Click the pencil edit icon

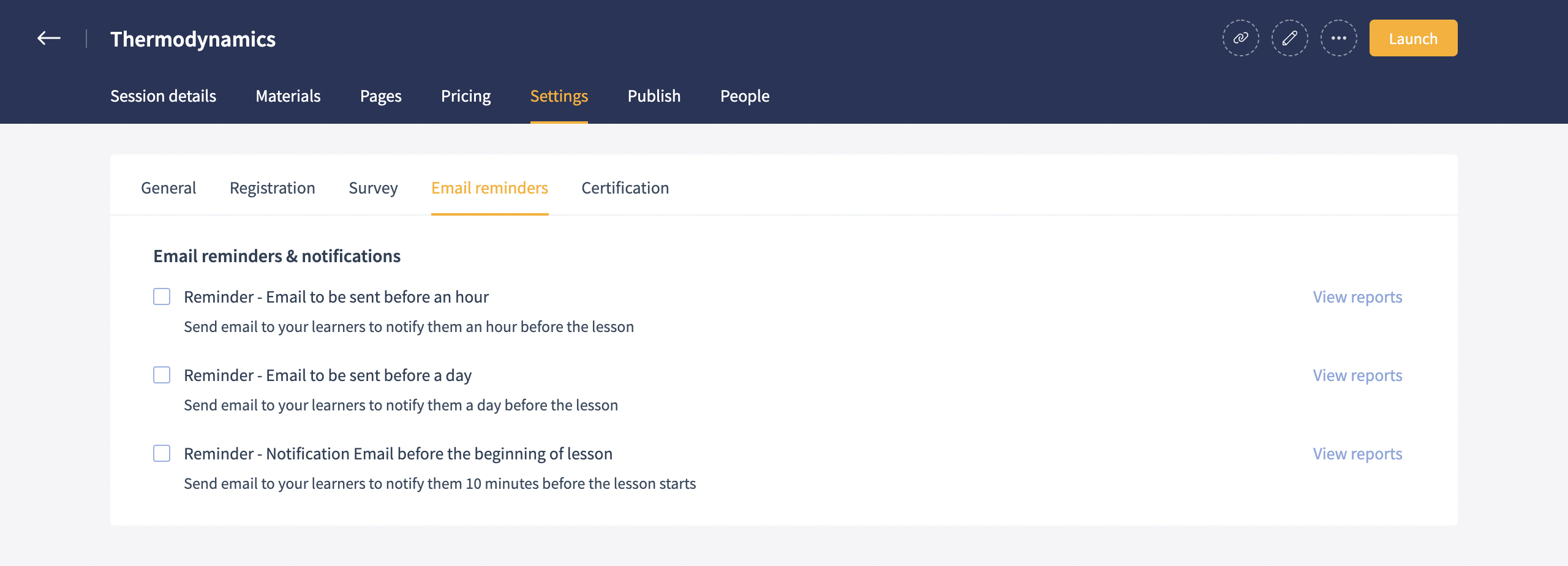1289,39
